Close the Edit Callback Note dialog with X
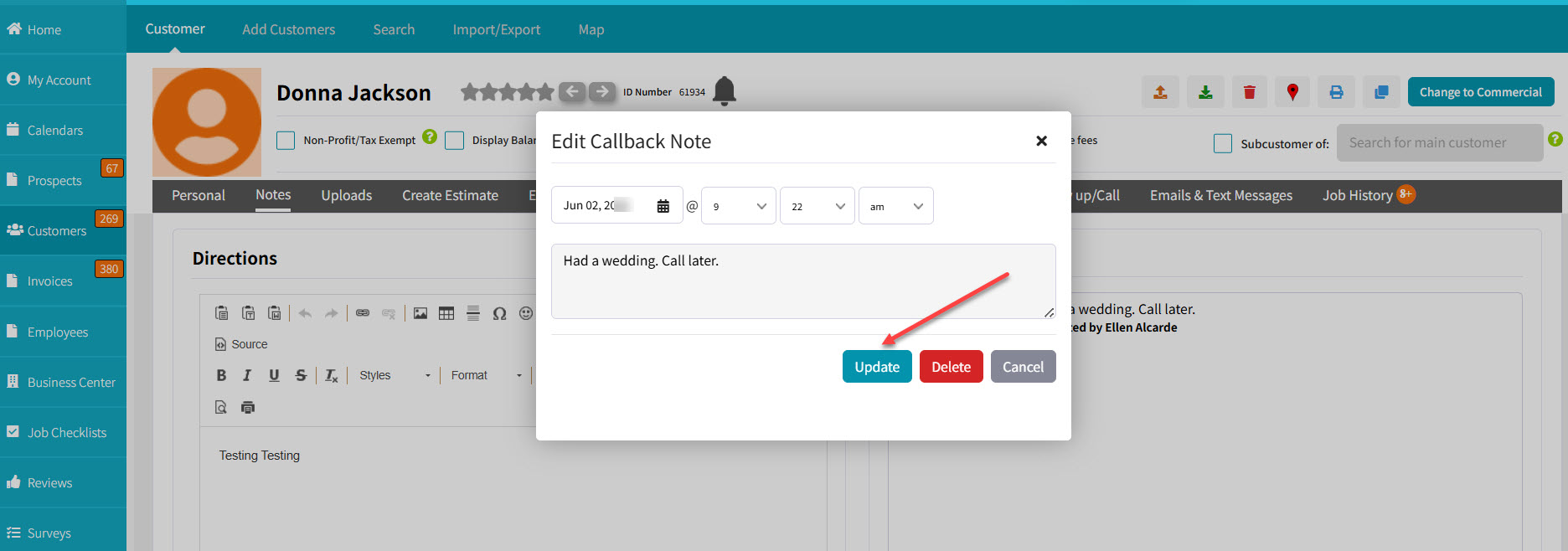The height and width of the screenshot is (551, 1568). pos(1041,141)
